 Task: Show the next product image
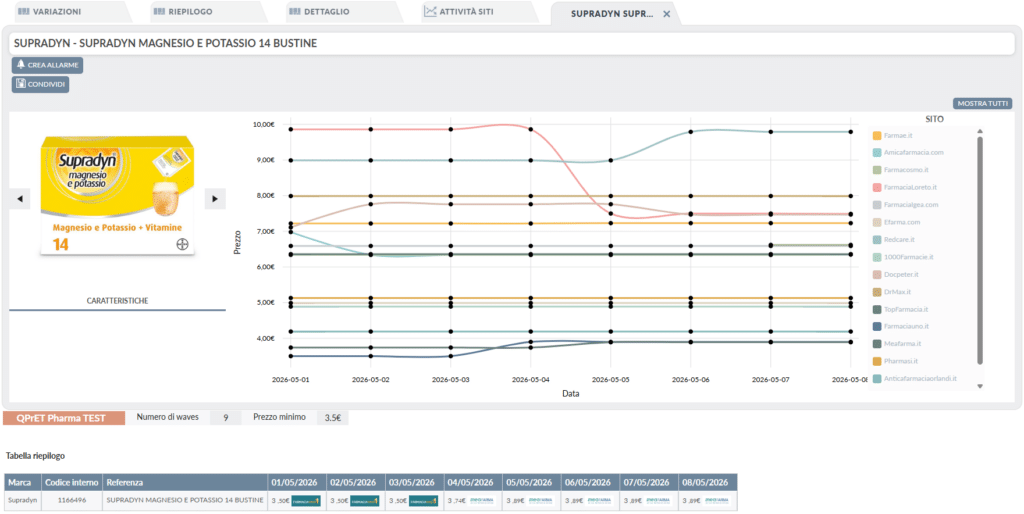pos(215,199)
